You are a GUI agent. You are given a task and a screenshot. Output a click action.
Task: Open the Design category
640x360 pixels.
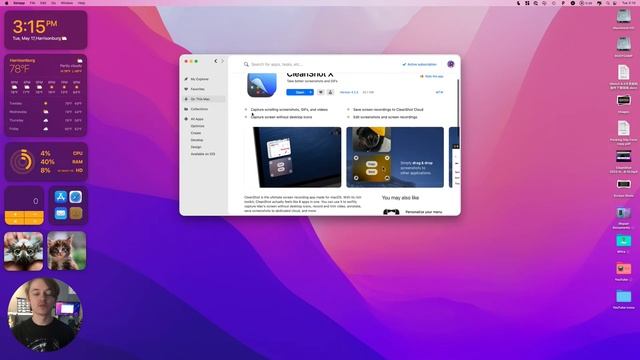pos(196,147)
